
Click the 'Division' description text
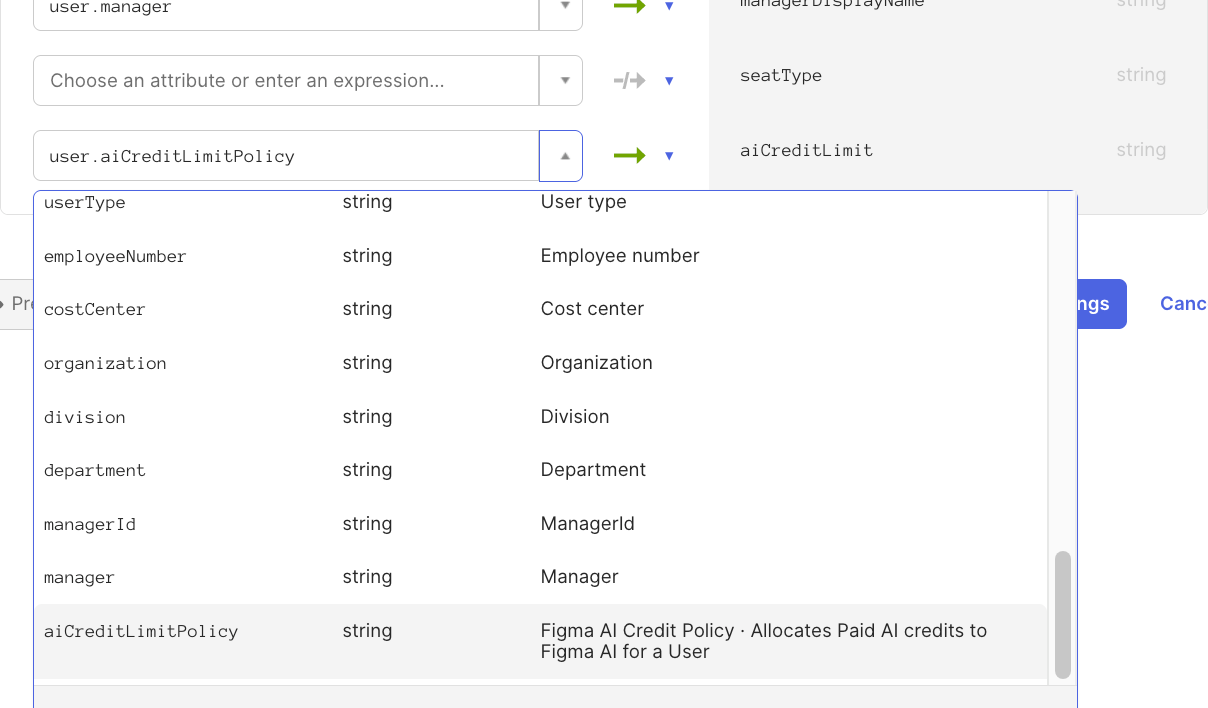click(575, 417)
